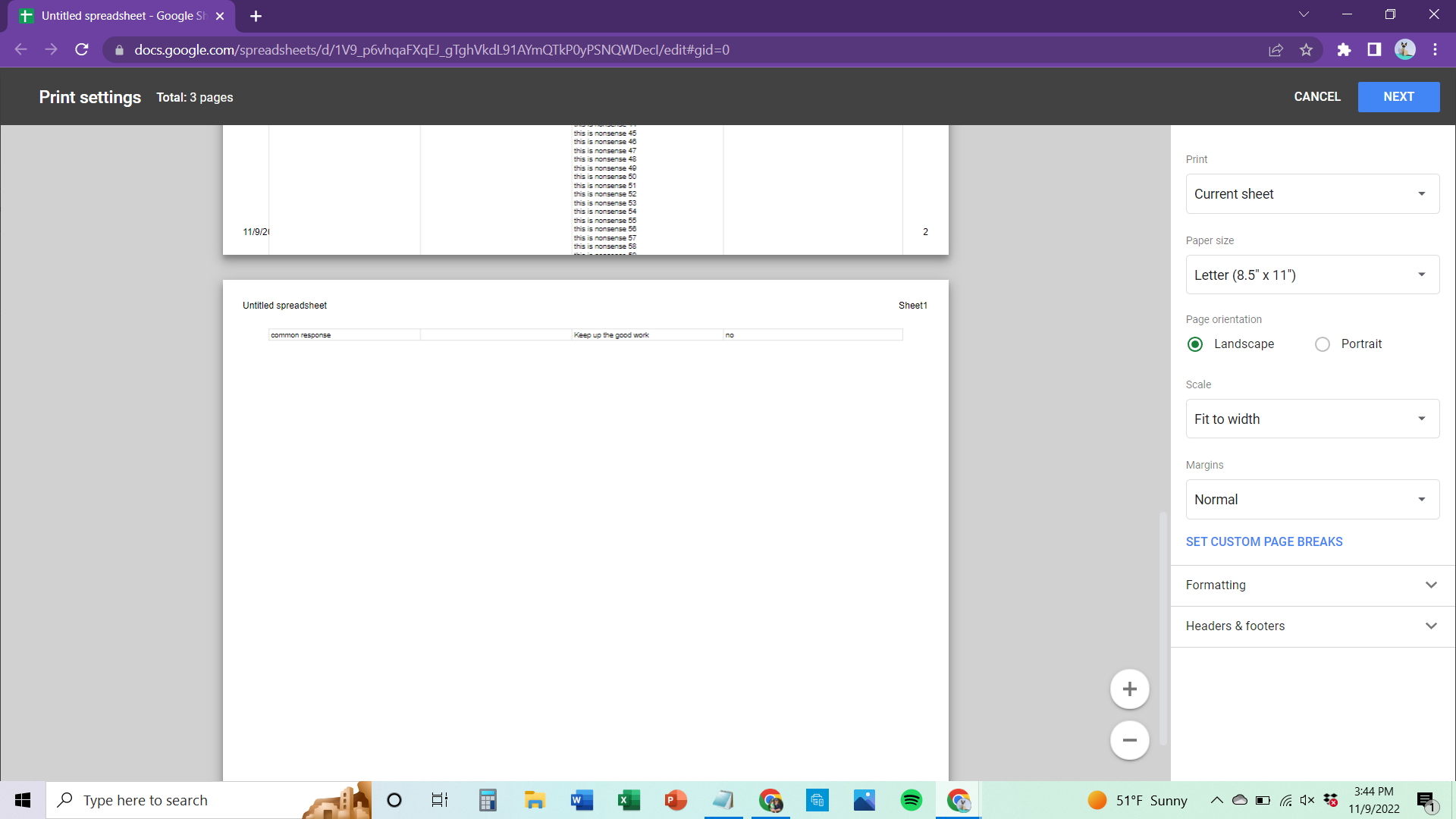Screen dimensions: 1456x819
Task: Click the zoom in plus button
Action: (x=1129, y=689)
